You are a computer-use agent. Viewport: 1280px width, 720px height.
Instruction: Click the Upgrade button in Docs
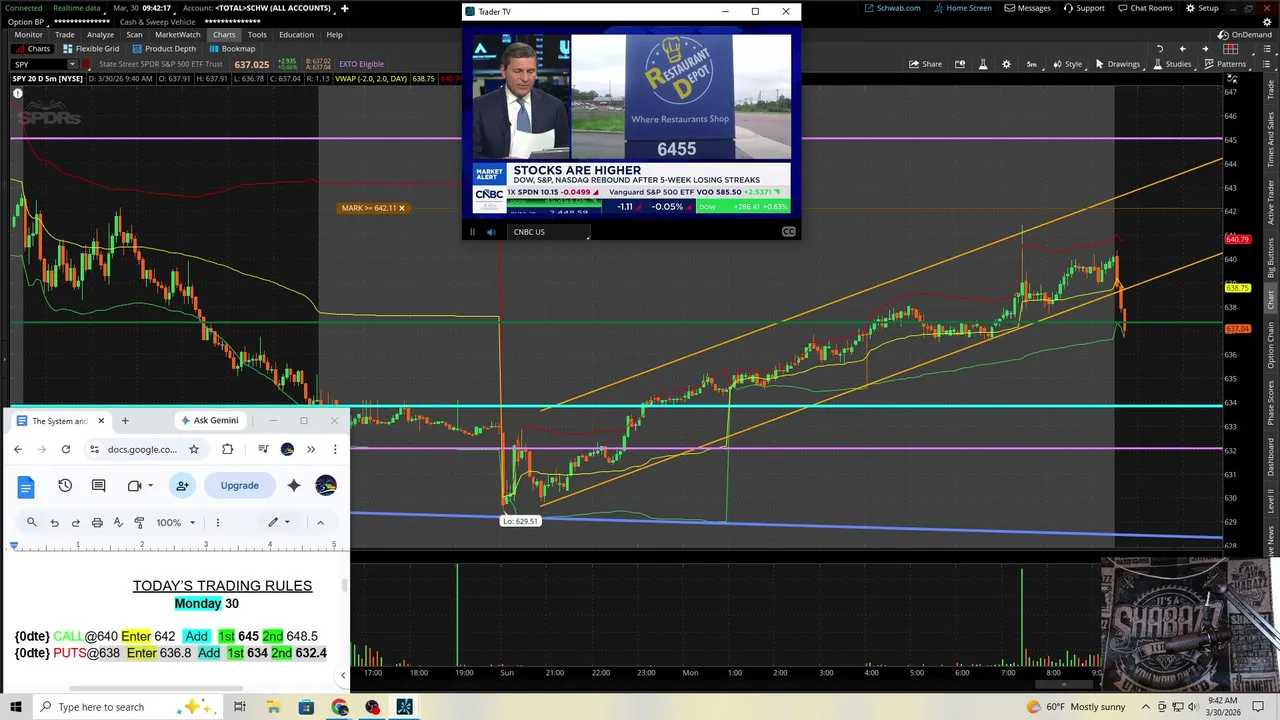pos(239,485)
